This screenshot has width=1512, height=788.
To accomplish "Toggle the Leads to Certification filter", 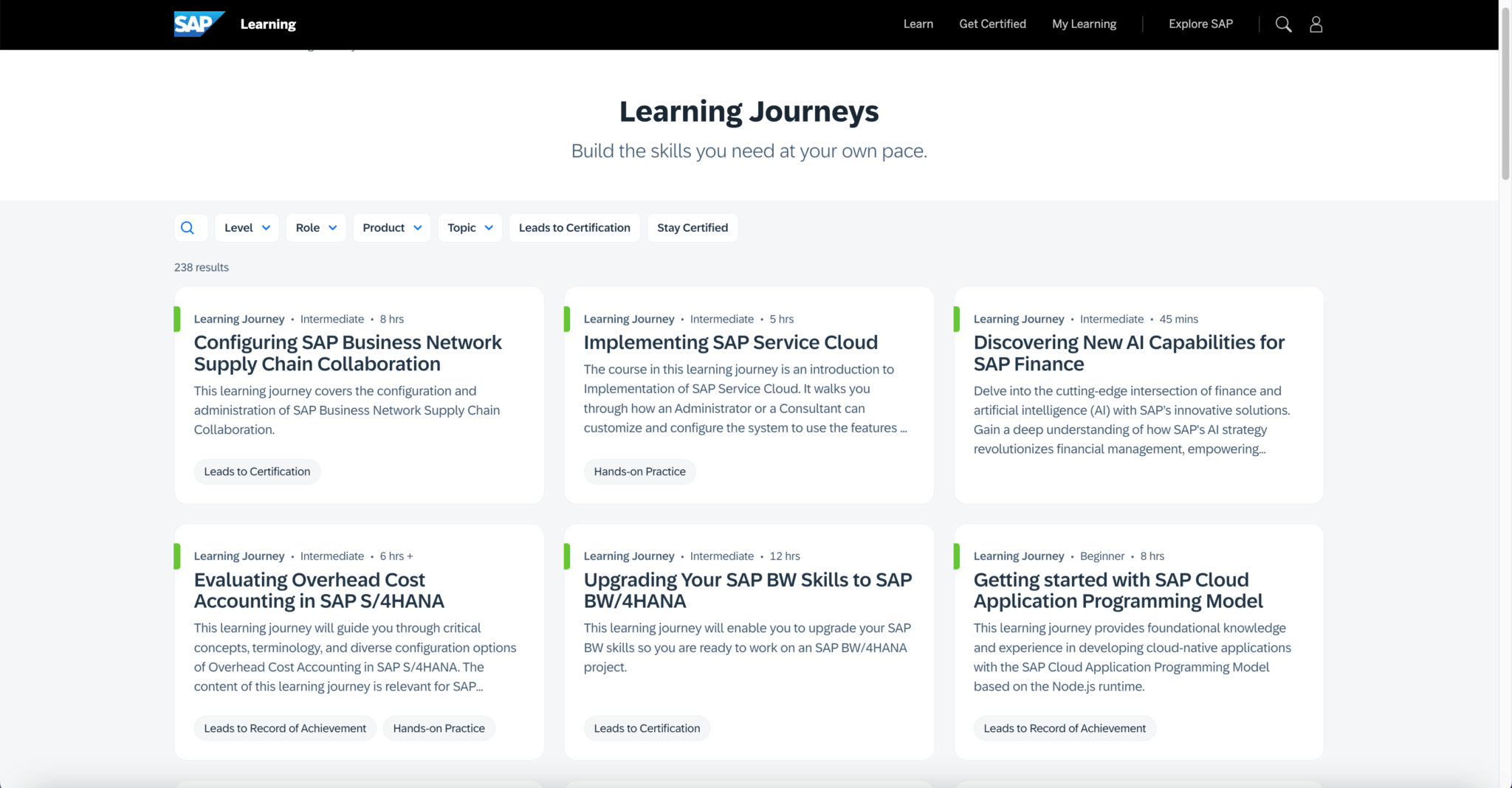I will pos(574,227).
